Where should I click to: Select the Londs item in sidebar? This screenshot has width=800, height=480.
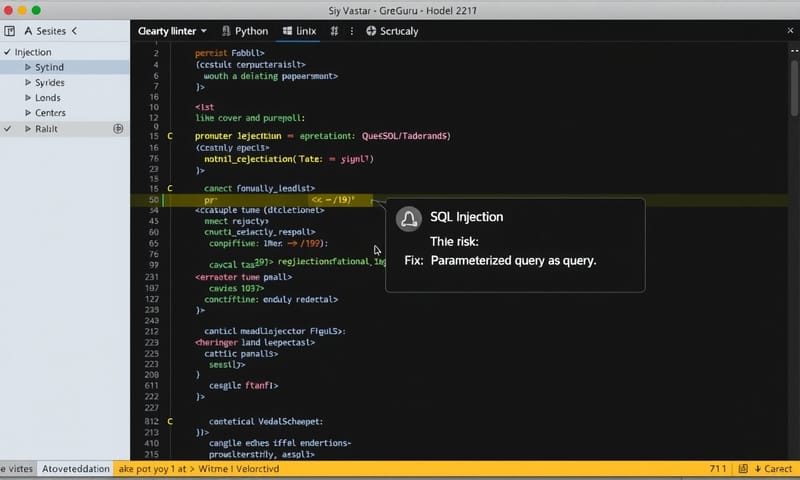click(x=48, y=98)
